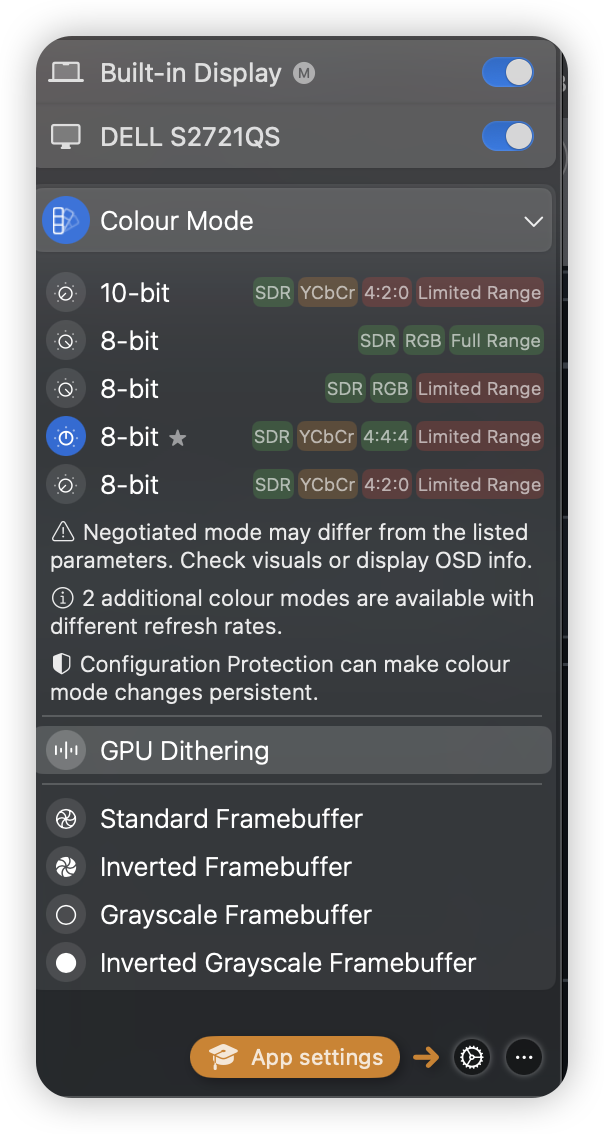
Task: Select the 8-bit RGB Full Range mode
Action: click(295, 341)
